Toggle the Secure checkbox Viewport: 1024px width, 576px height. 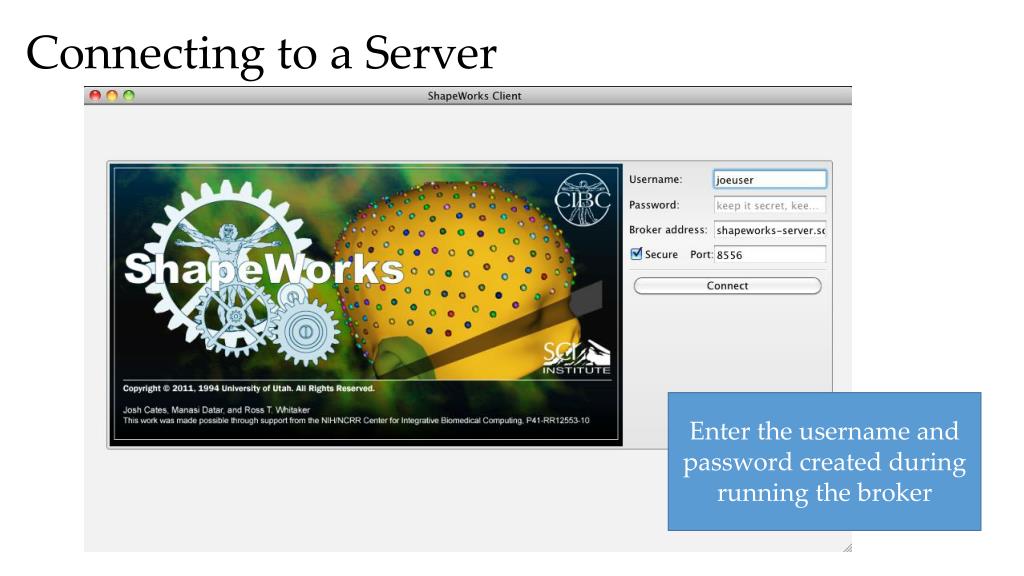point(636,253)
